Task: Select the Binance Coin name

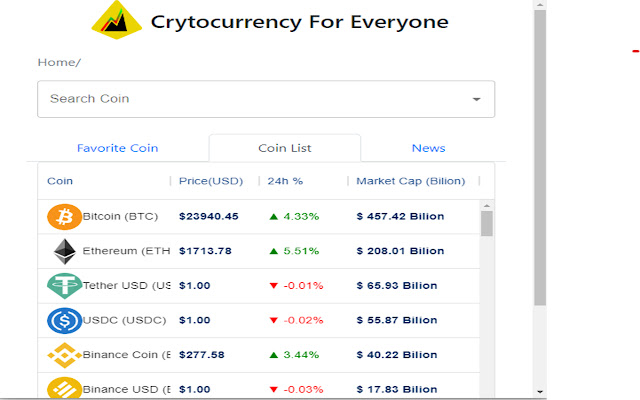Action: (126, 355)
